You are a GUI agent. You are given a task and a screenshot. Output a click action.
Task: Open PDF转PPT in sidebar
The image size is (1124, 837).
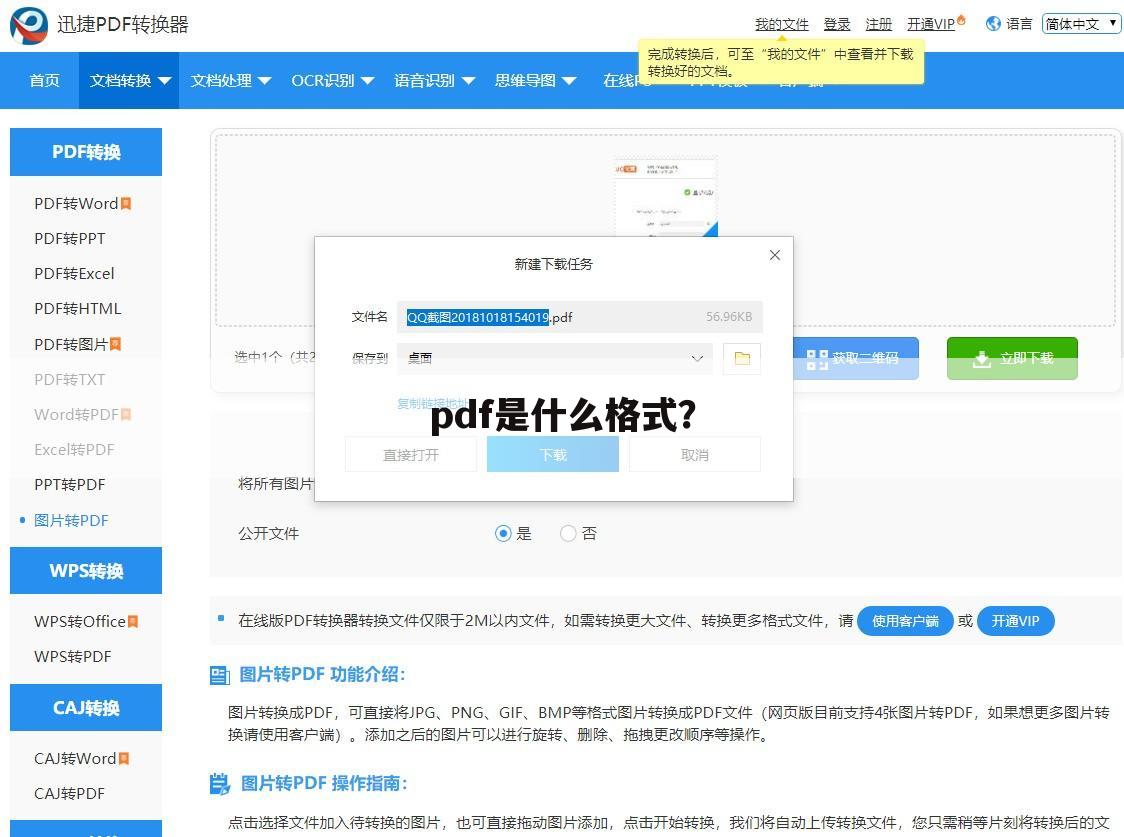pos(70,239)
